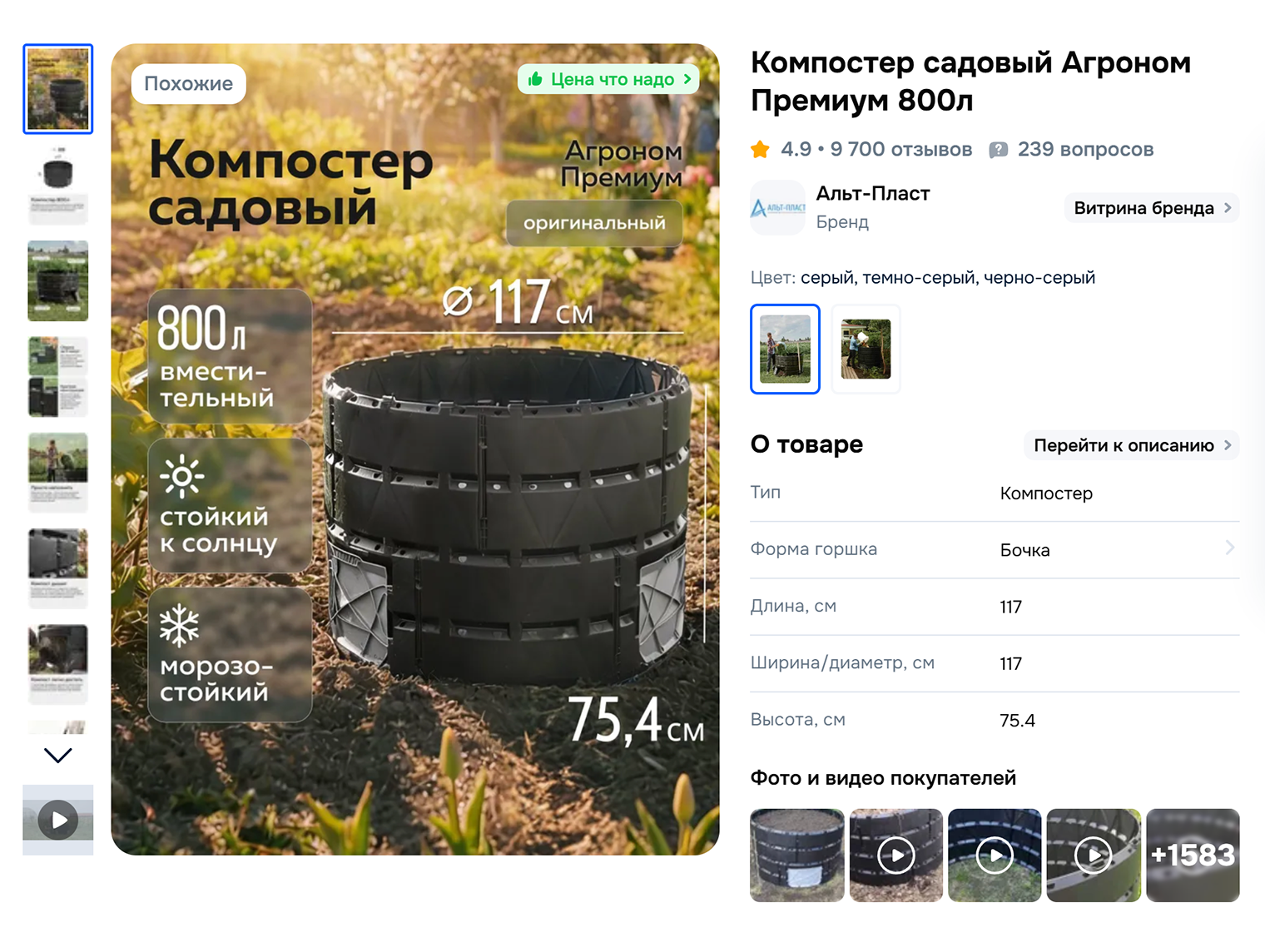Play the product video thumbnail in gallery strip

coord(58,820)
